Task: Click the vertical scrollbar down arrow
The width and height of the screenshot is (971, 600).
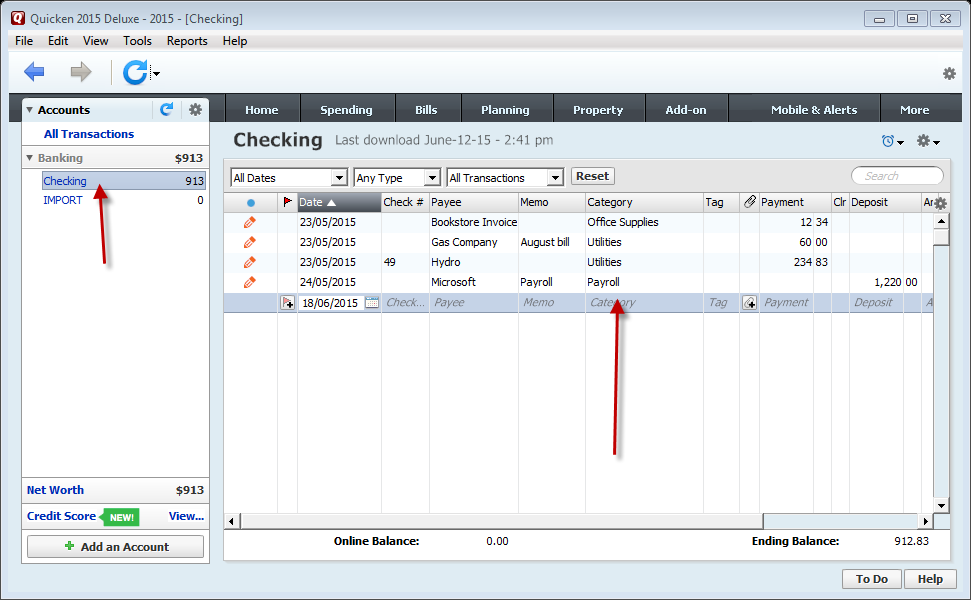Action: click(x=941, y=505)
